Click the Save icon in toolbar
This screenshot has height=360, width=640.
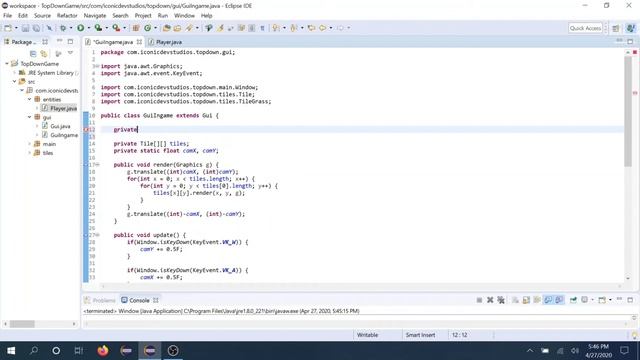point(25,28)
